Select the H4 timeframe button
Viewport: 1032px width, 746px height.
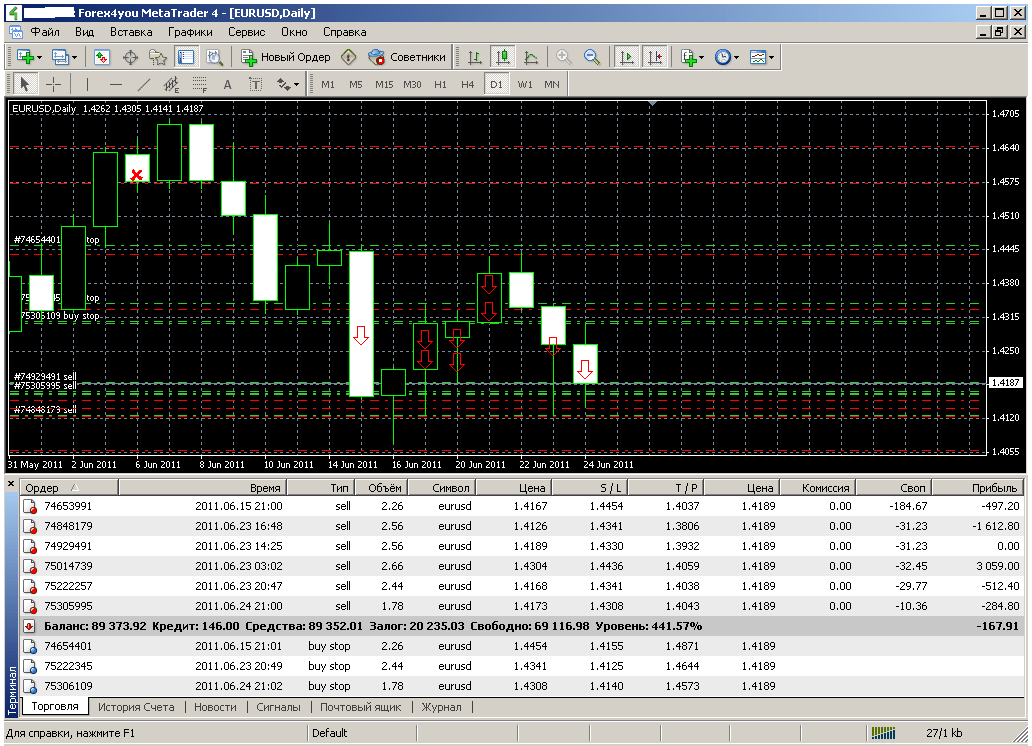pos(468,84)
